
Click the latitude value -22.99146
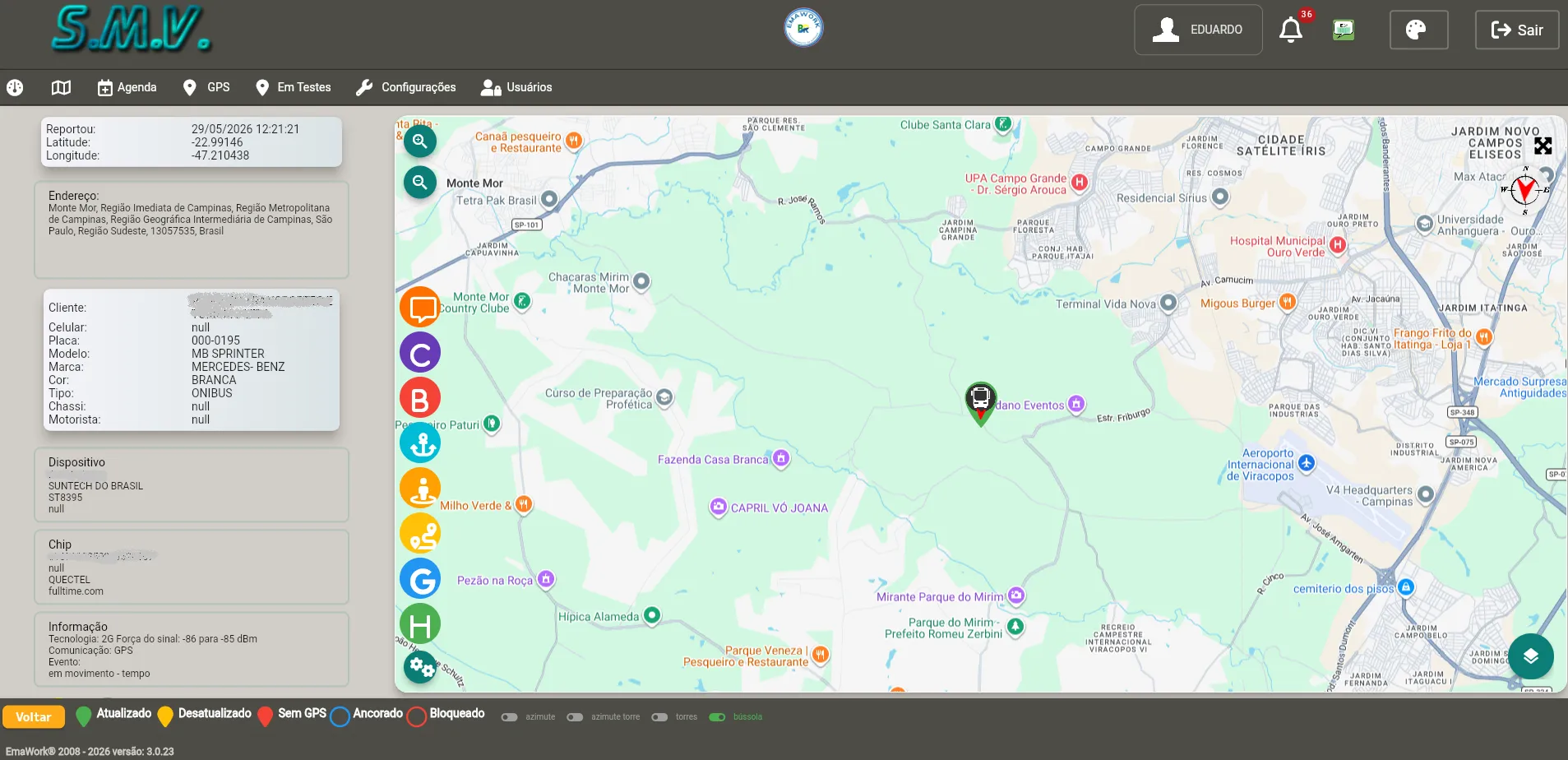[x=217, y=142]
